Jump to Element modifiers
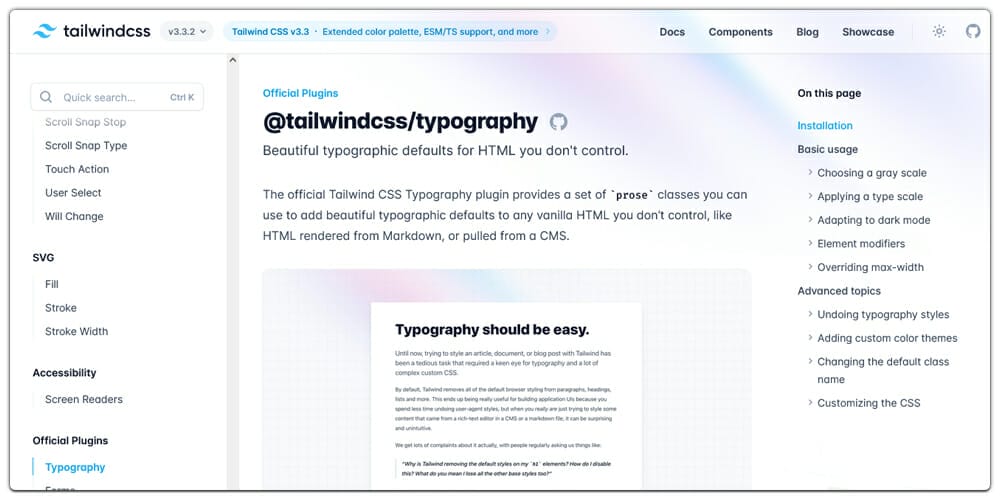1000x500 pixels. coord(861,244)
